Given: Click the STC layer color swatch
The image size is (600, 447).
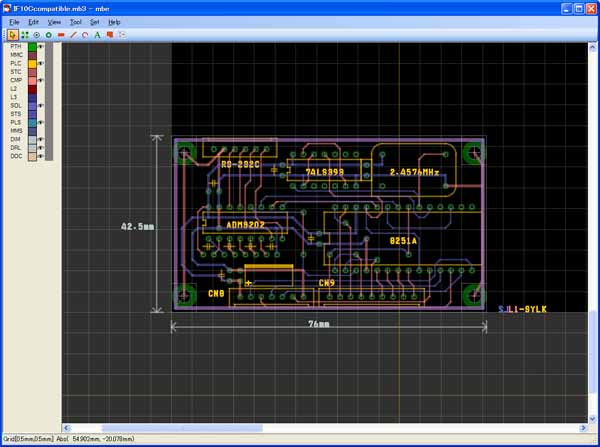Looking at the screenshot, I should tap(33, 72).
